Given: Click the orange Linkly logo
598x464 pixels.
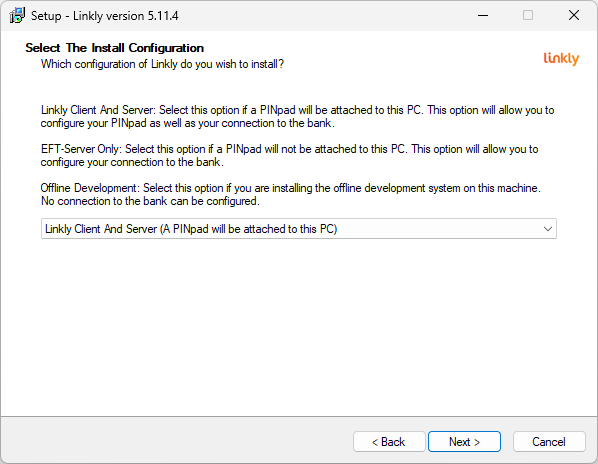Looking at the screenshot, I should [x=561, y=59].
